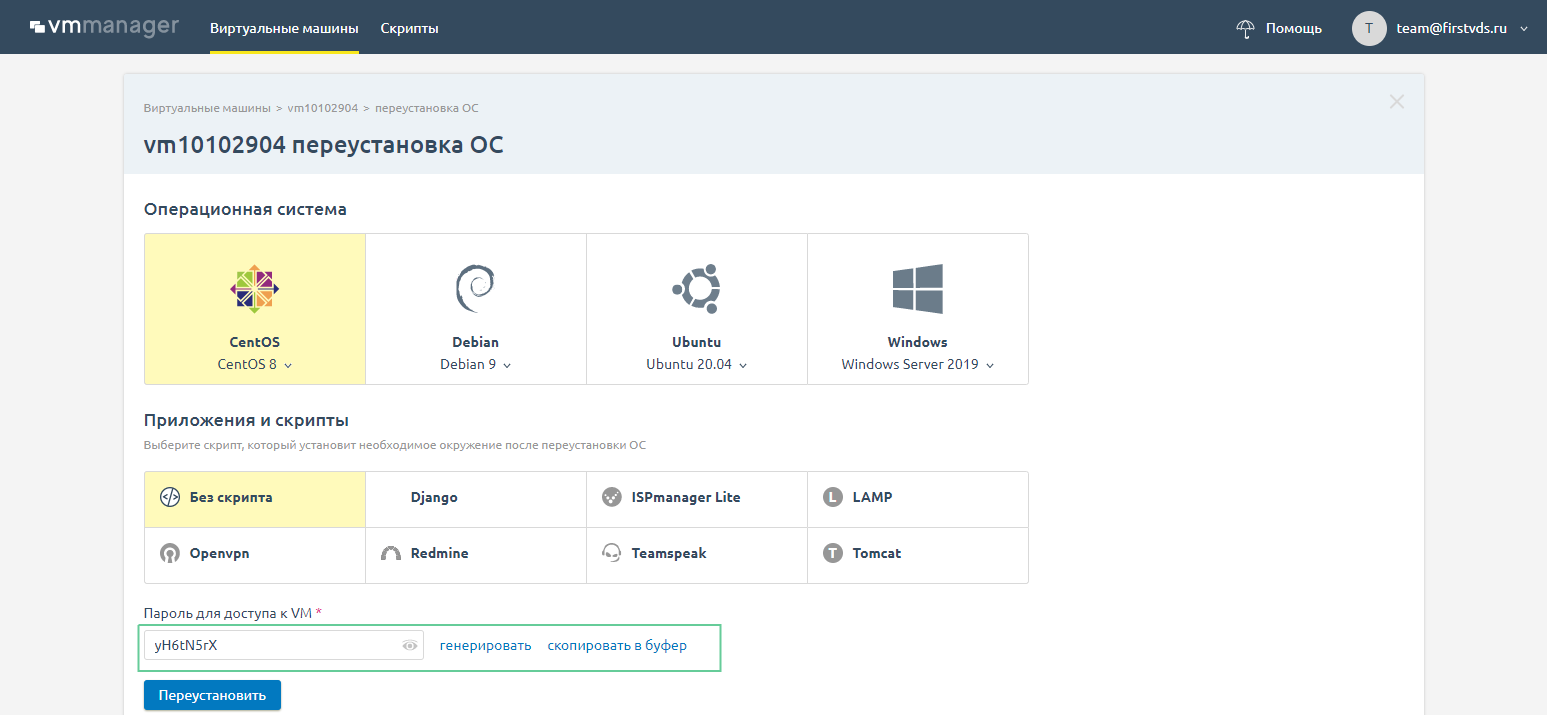Select the Django script

point(476,499)
